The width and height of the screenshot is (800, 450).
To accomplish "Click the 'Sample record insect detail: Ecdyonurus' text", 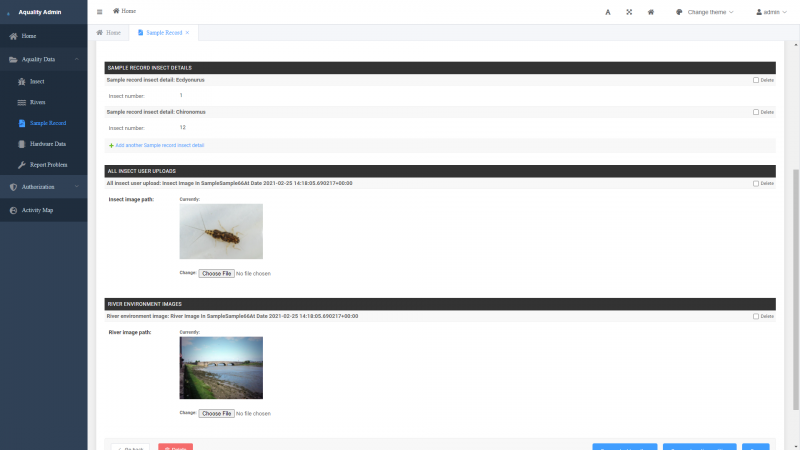I will (x=156, y=80).
